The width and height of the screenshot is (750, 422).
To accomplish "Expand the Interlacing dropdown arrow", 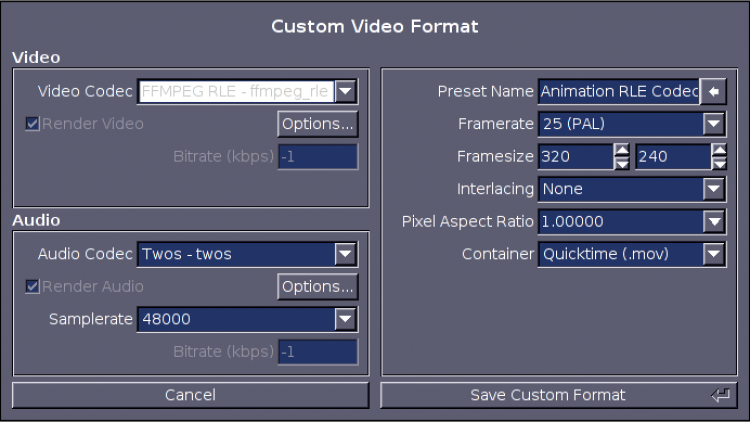I will [714, 189].
